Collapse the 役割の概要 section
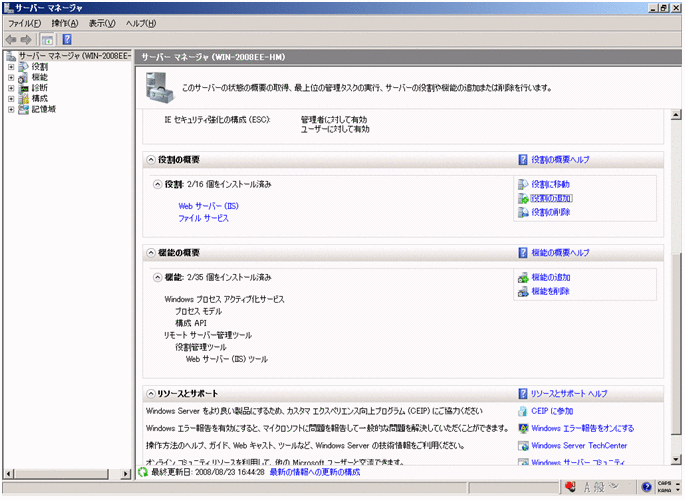 tap(151, 160)
